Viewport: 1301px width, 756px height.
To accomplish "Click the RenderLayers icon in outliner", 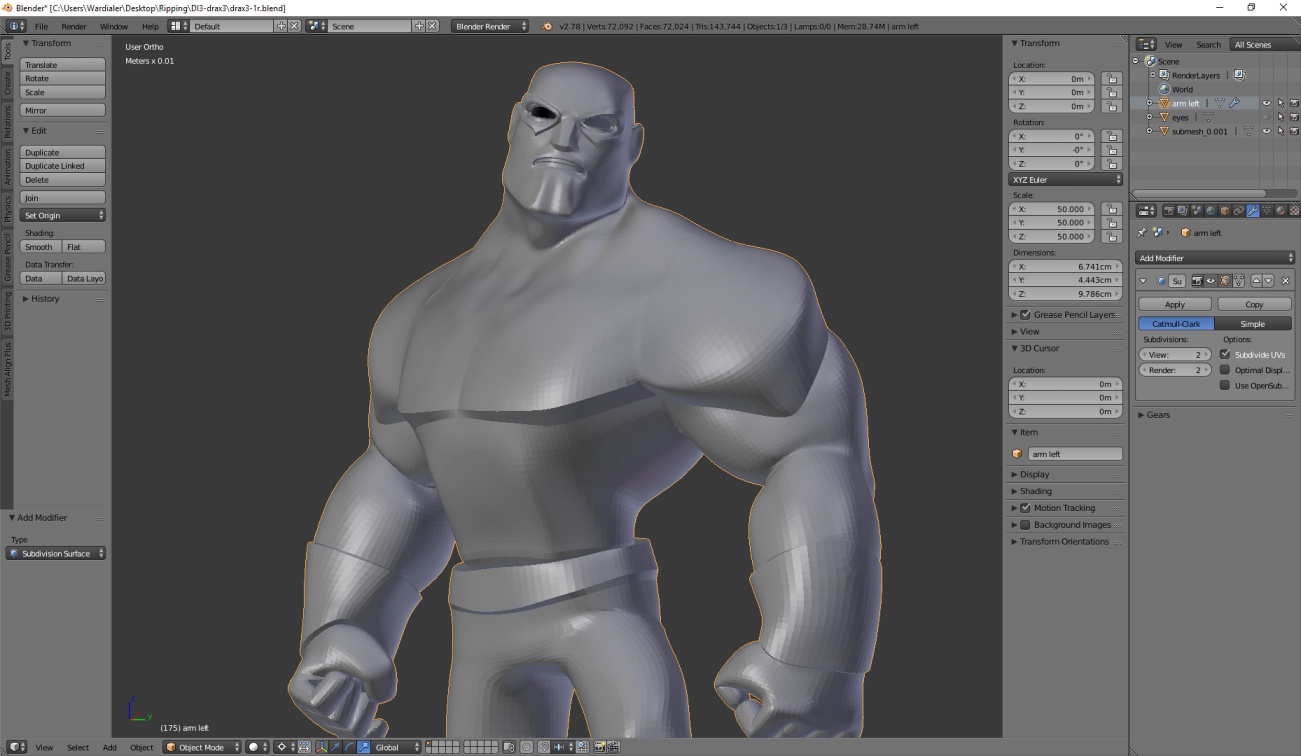I will click(1165, 75).
